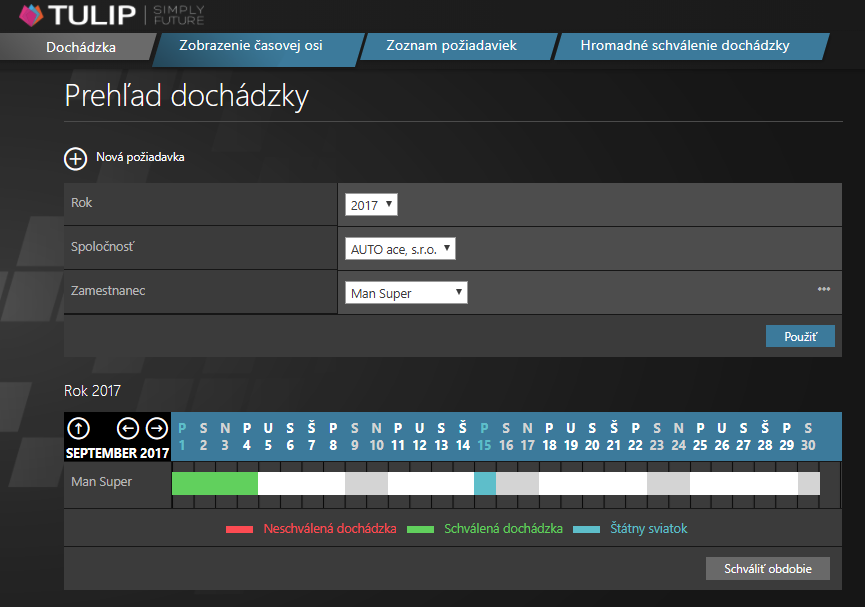Click green Schválená dochádzka legend swatch
The width and height of the screenshot is (865, 607).
(421, 529)
